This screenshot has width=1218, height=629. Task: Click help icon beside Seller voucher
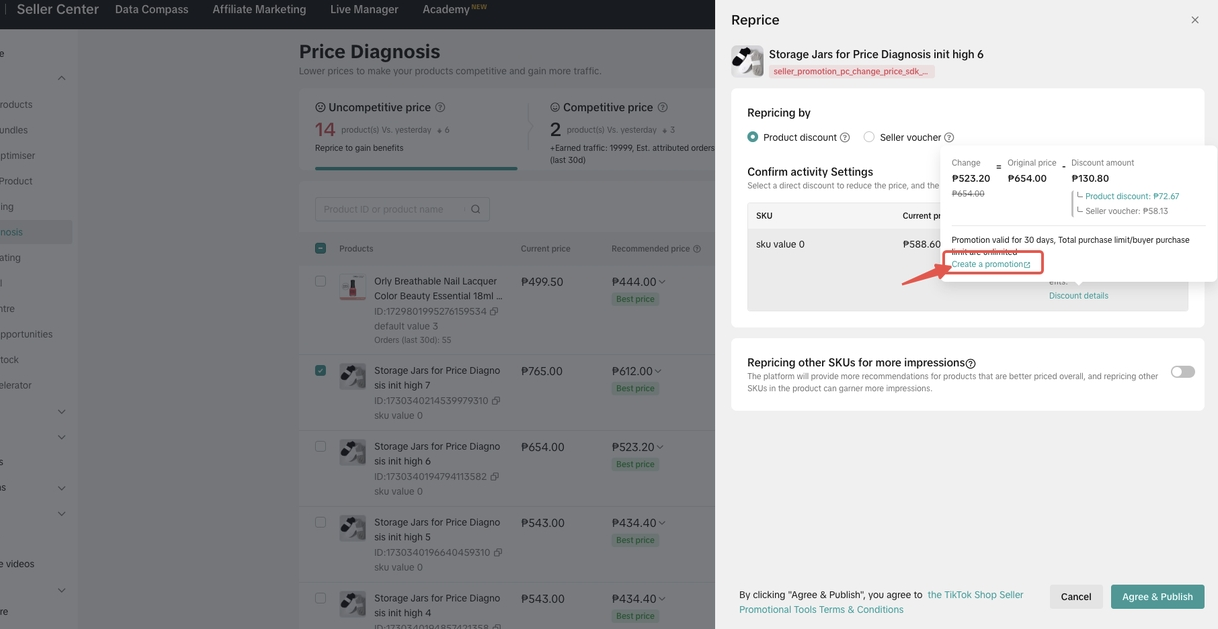(949, 138)
